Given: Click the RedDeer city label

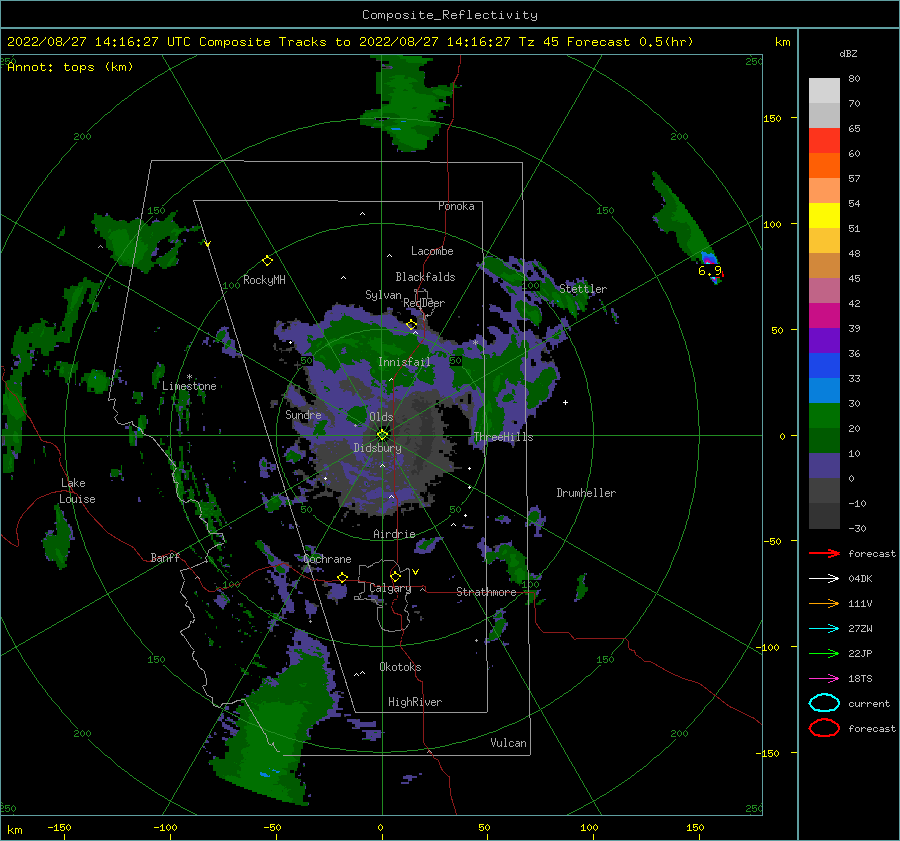Looking at the screenshot, I should pyautogui.click(x=424, y=303).
